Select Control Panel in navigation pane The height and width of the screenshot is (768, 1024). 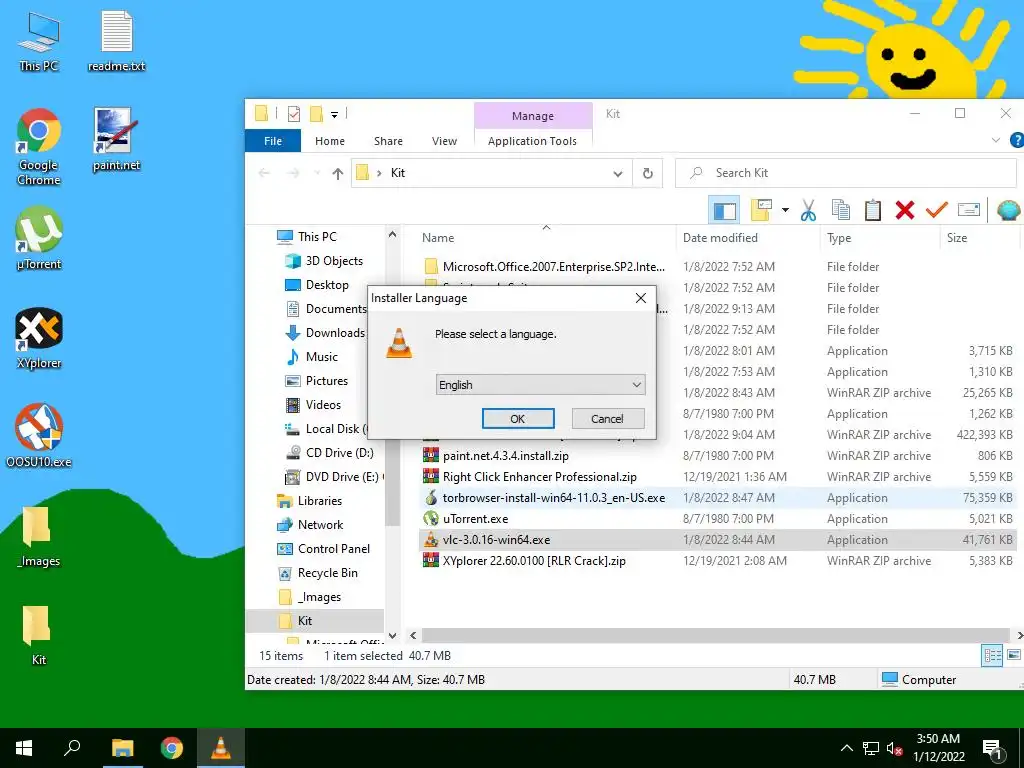click(x=324, y=549)
